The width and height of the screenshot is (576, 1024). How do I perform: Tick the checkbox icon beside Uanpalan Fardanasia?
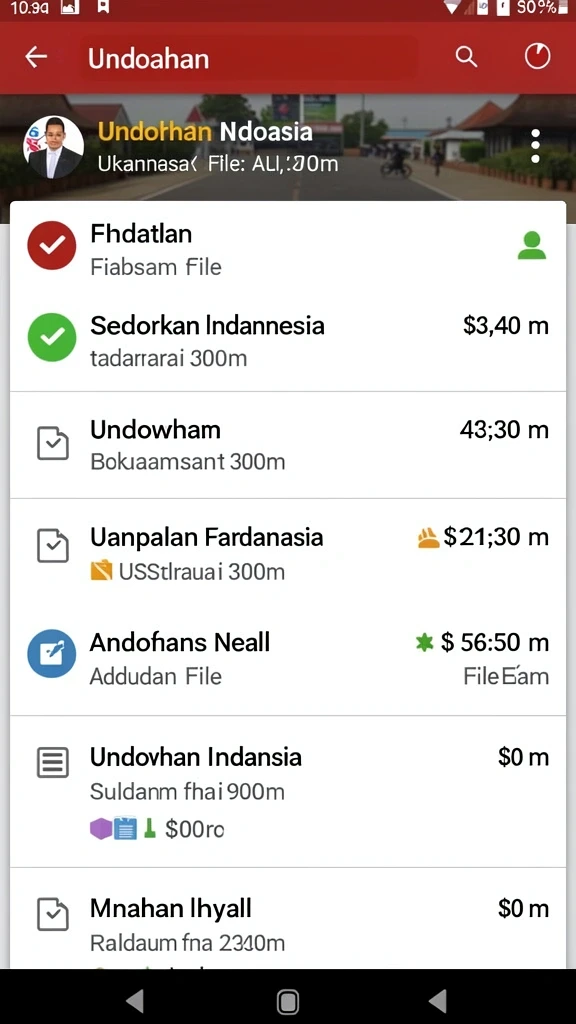click(x=53, y=545)
